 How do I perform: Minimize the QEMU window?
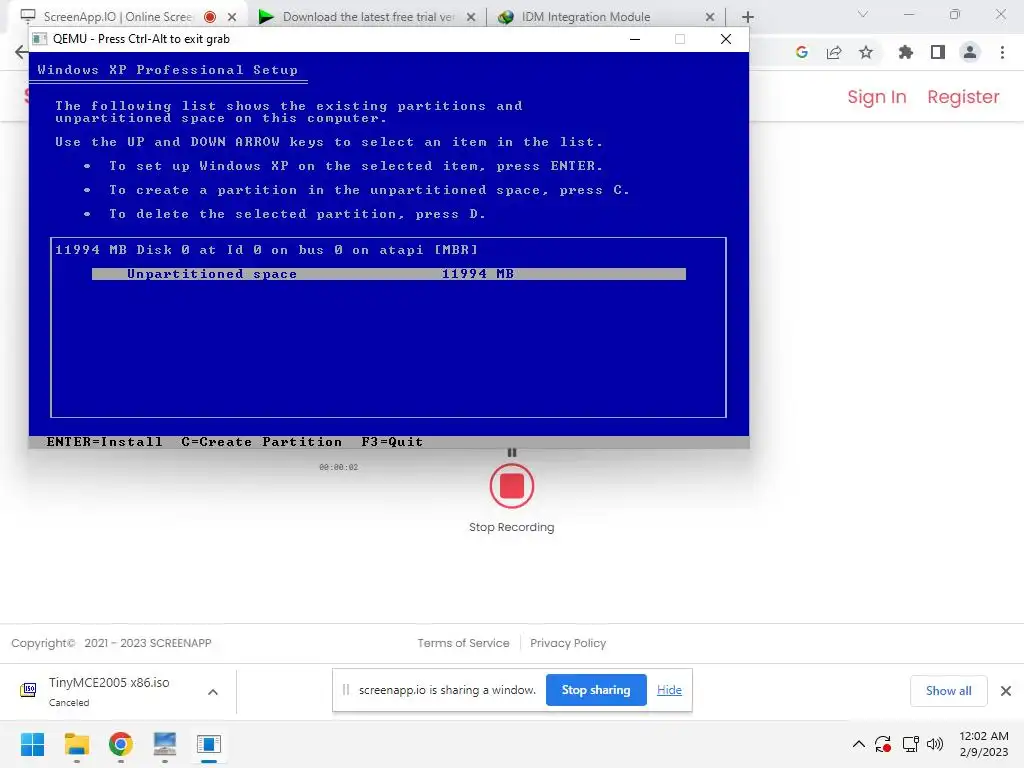pos(634,39)
